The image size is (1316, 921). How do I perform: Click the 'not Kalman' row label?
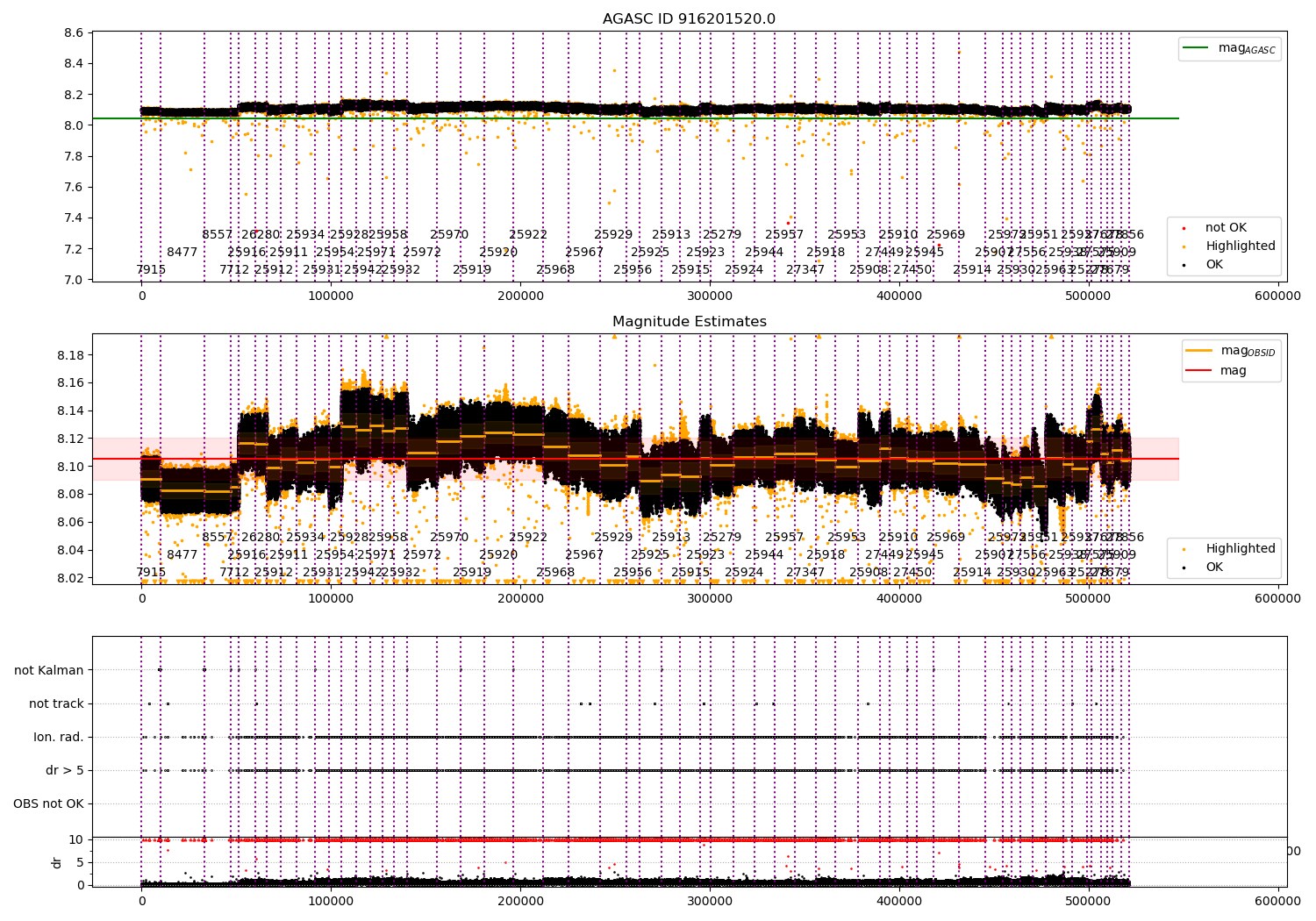(x=49, y=670)
